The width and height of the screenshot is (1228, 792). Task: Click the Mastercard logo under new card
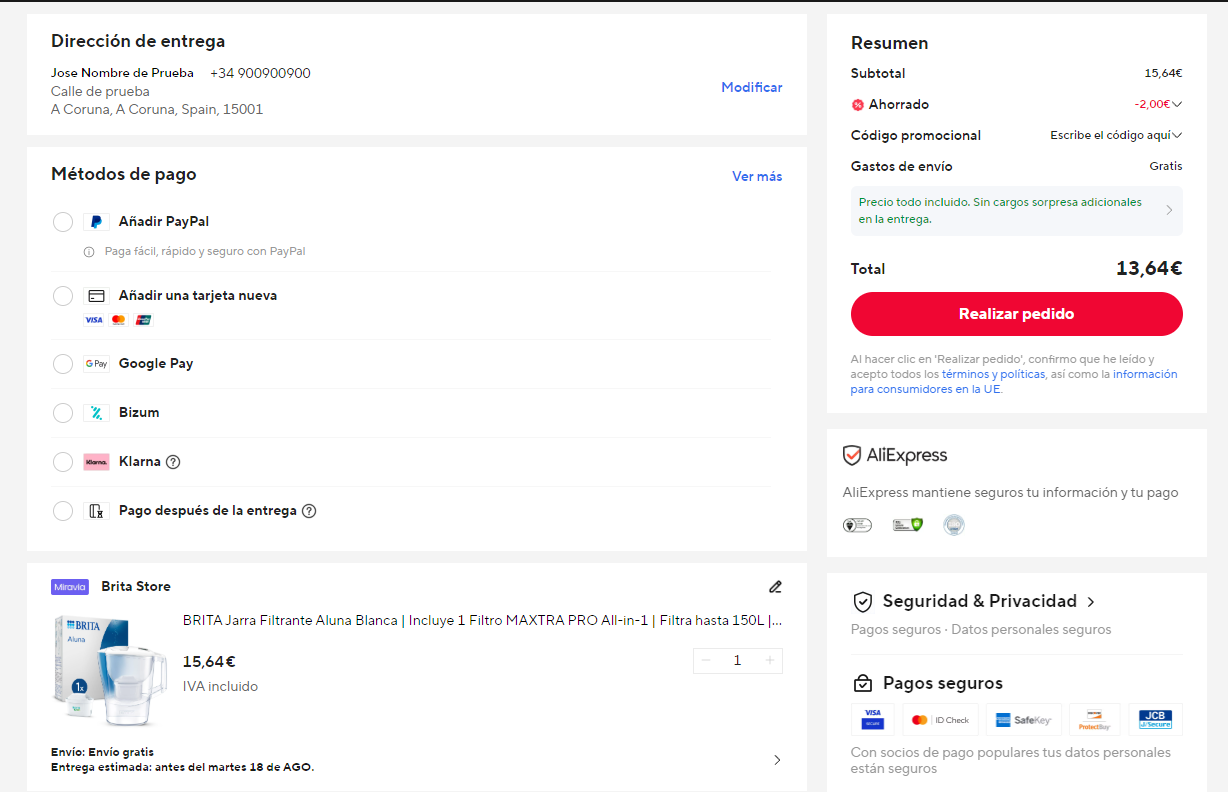tap(119, 320)
